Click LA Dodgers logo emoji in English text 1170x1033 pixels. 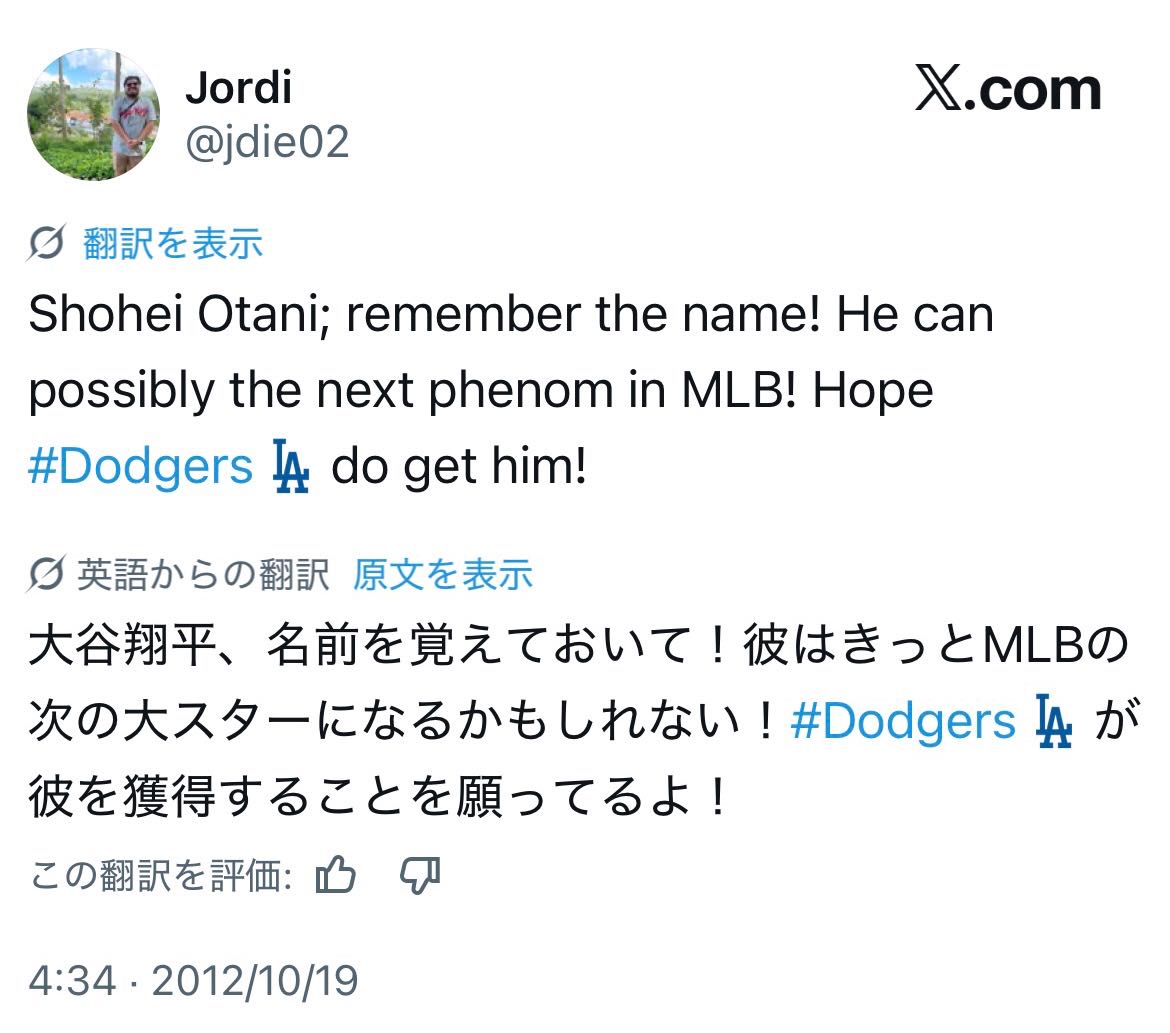pos(291,468)
